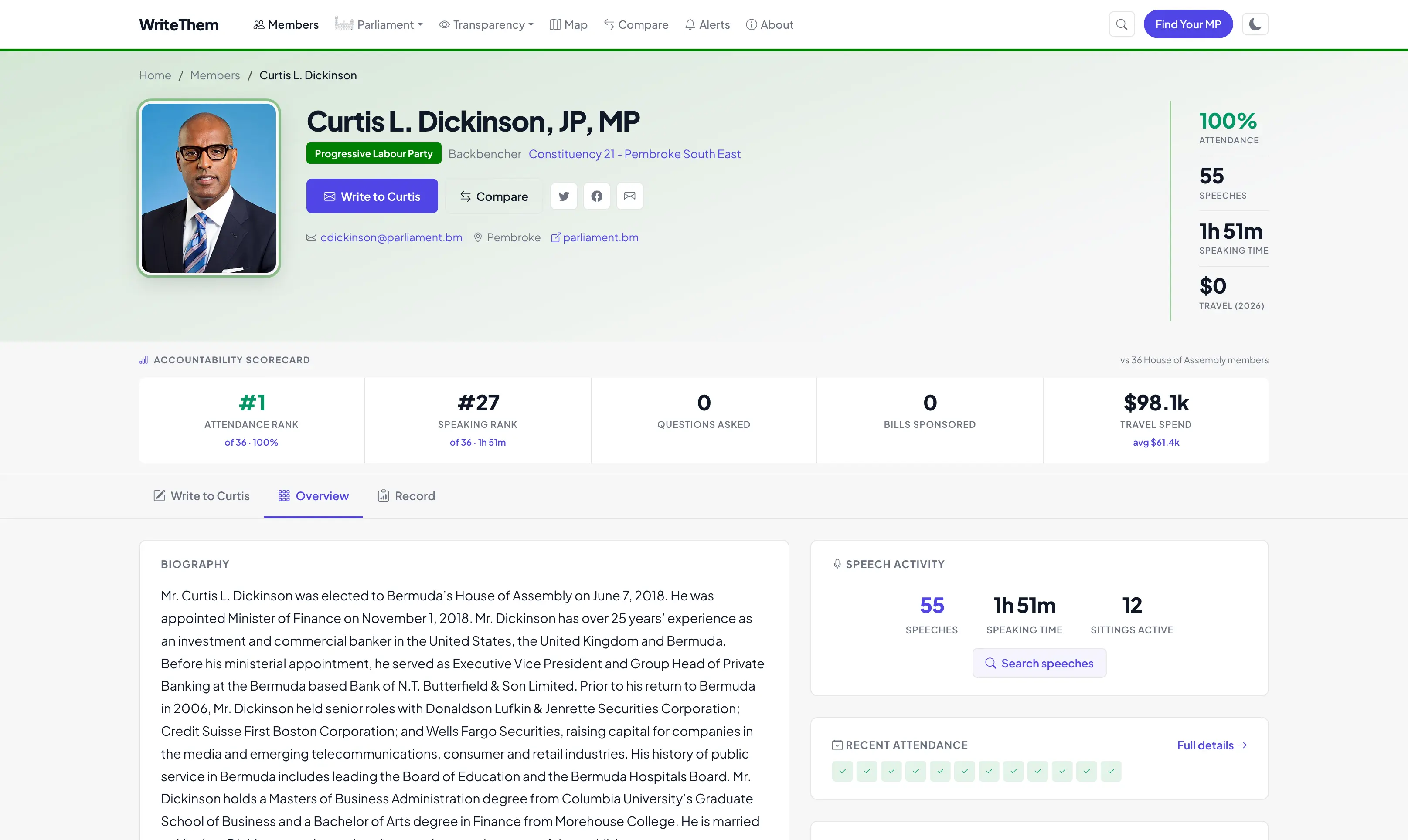Open the parliament.bm external link
The height and width of the screenshot is (840, 1408).
pyautogui.click(x=595, y=238)
